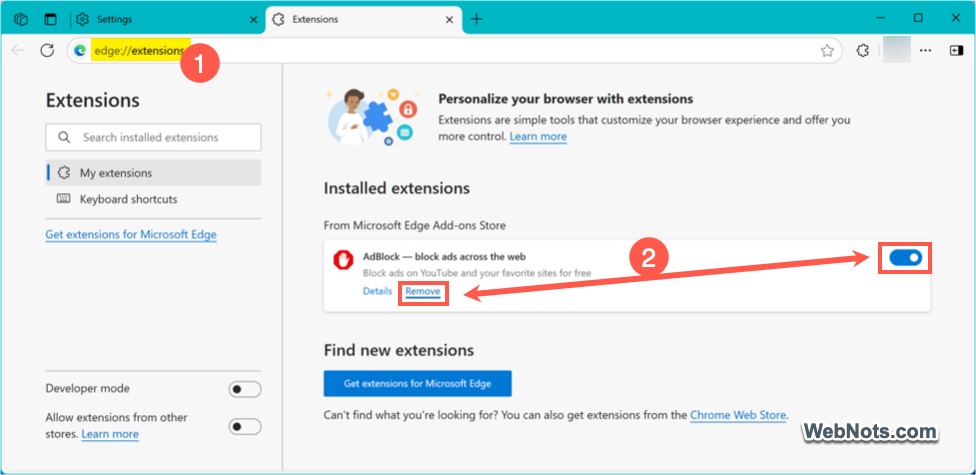Open the tab actions menu icon
Viewport: 976px width, 475px height.
(50, 19)
